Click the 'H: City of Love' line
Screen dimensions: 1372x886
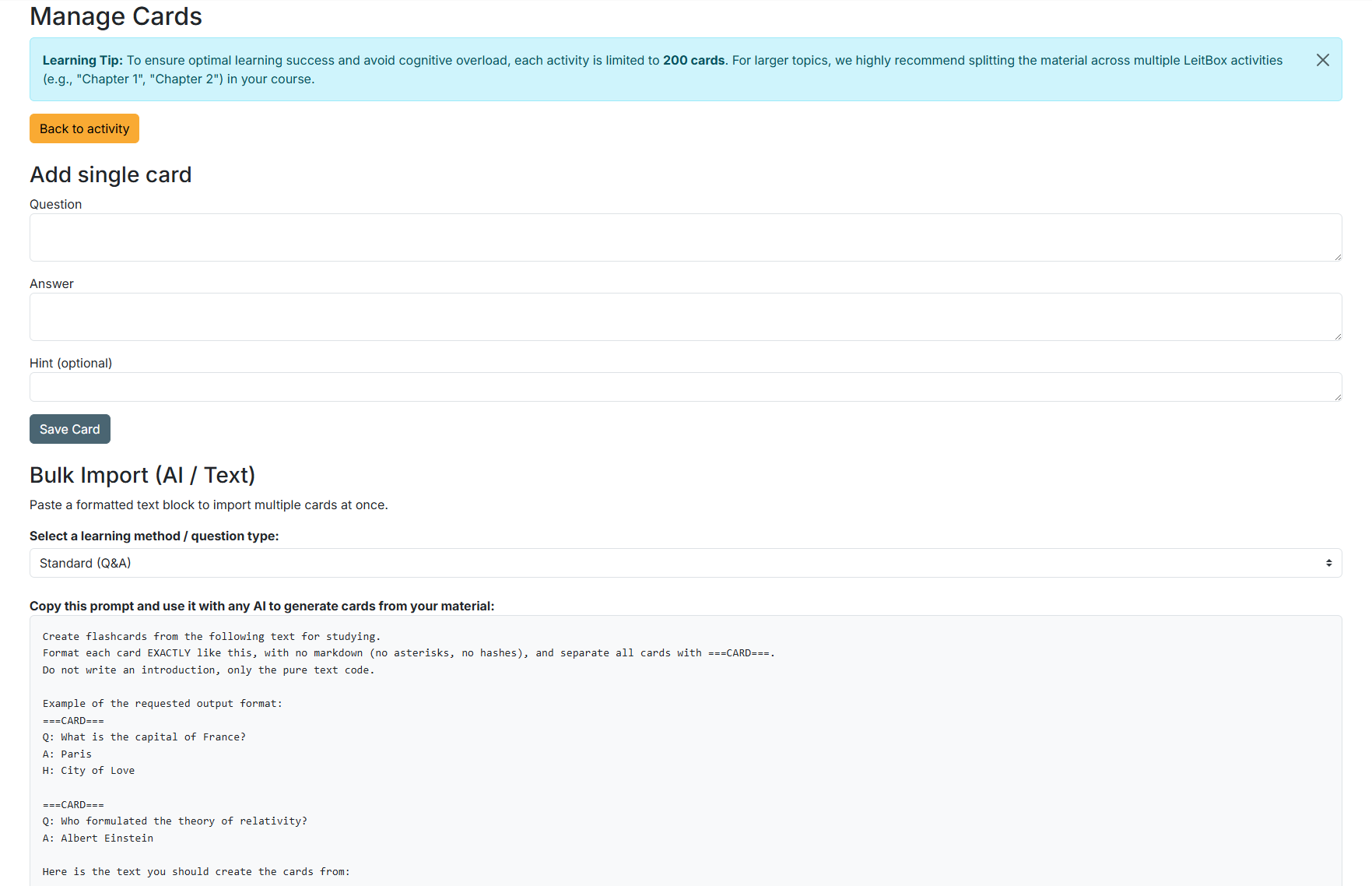click(89, 770)
